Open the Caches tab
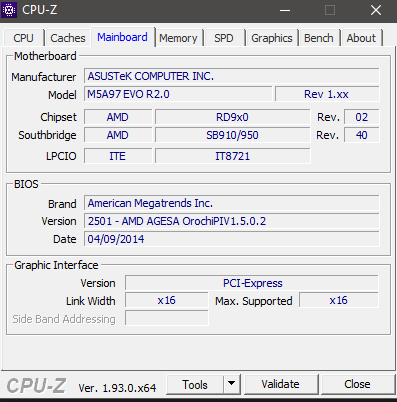This screenshot has height=402, width=397. (68, 38)
